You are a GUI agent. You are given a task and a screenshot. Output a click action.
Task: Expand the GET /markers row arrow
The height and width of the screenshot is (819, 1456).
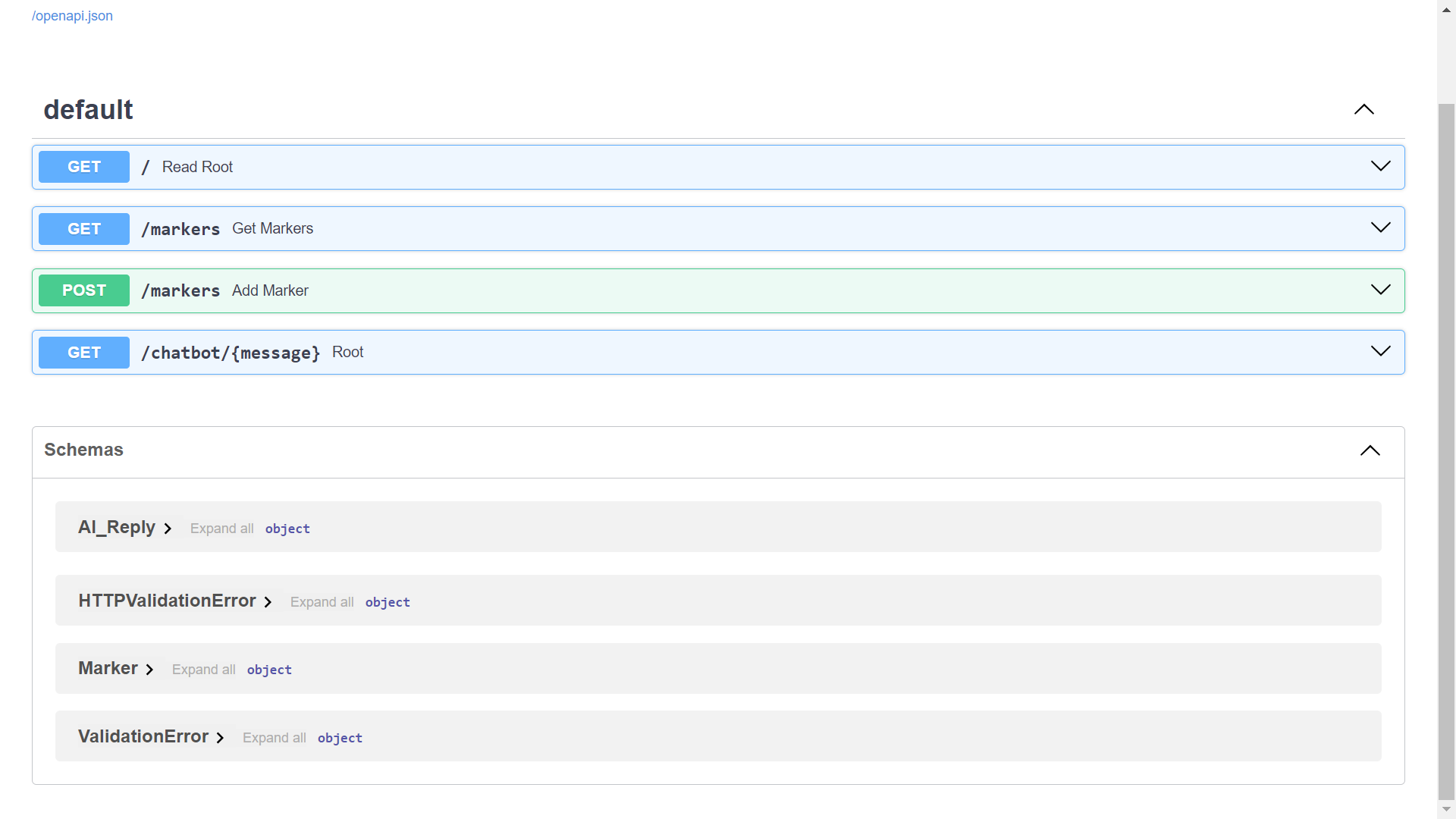(1380, 227)
